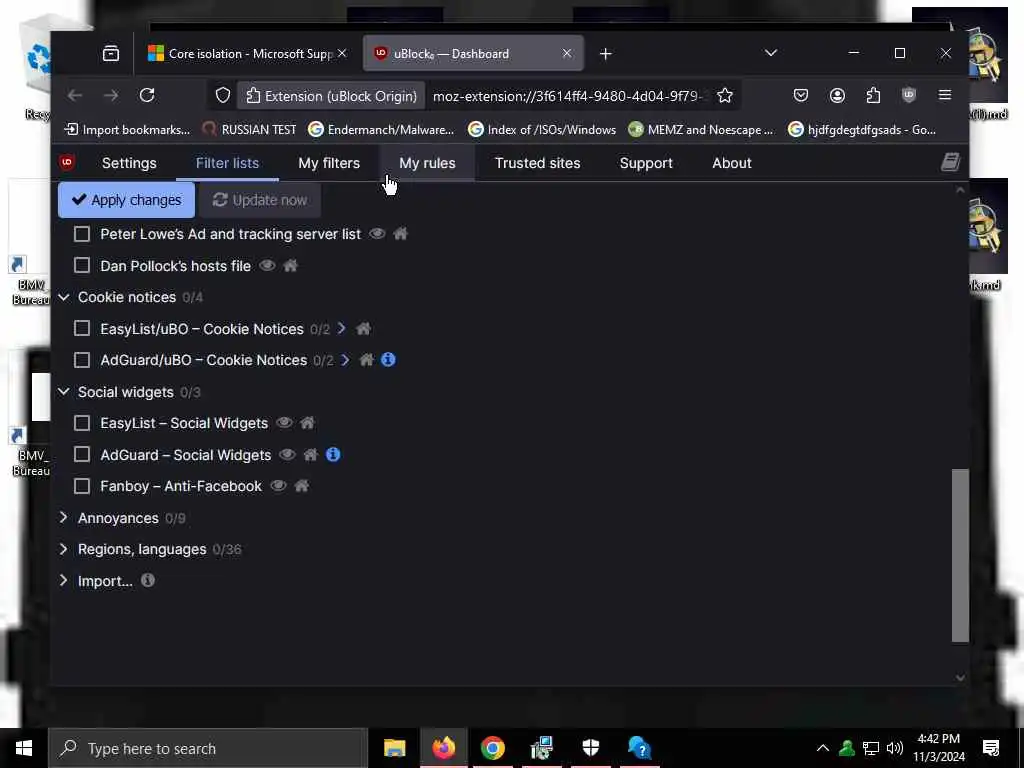The image size is (1024, 768).
Task: Enable Fanboy – Anti-Facebook checkbox
Action: (82, 486)
